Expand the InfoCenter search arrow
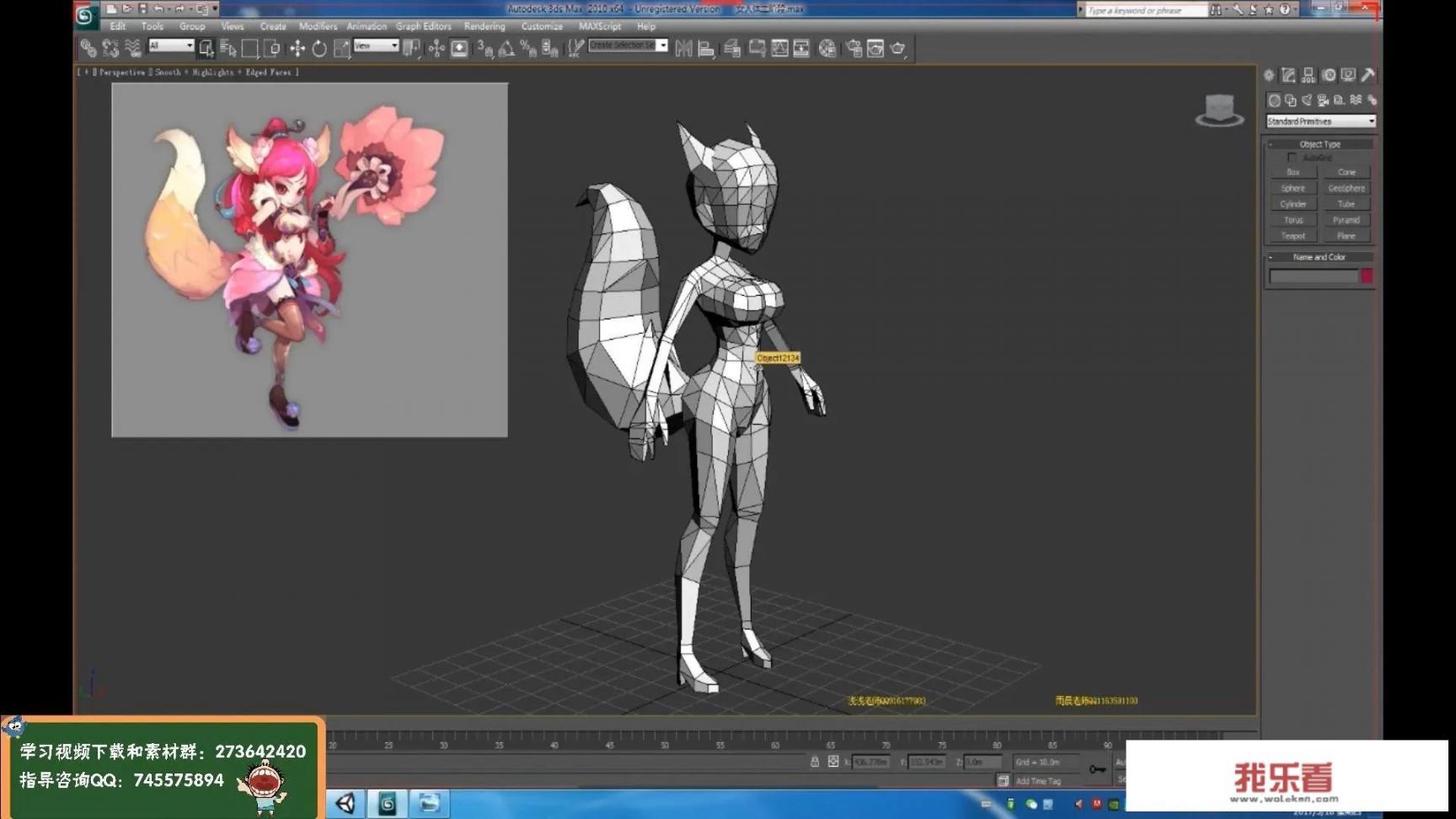Viewport: 1456px width, 819px height. click(1081, 10)
